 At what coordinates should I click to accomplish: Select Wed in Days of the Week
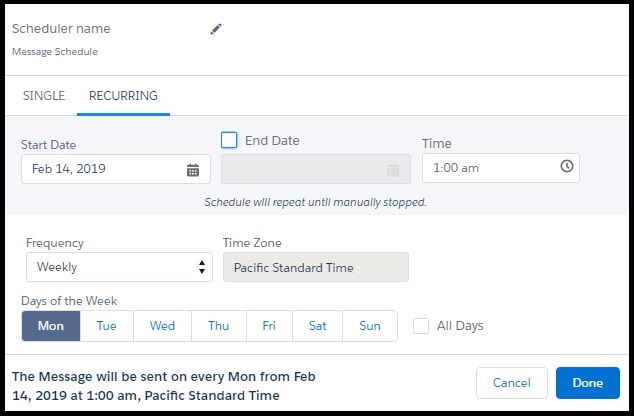163,326
